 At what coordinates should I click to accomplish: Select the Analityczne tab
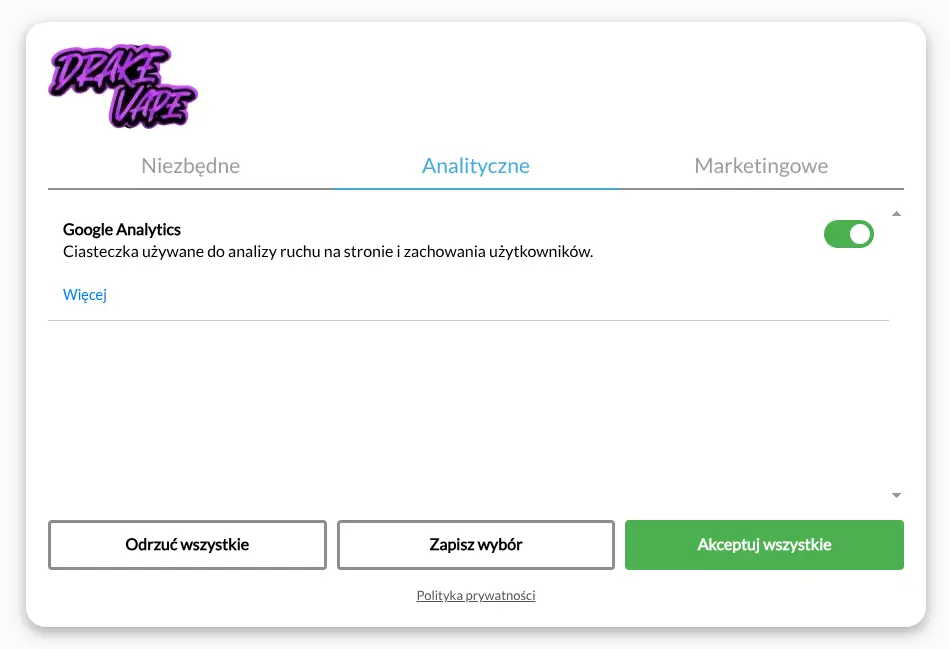[x=475, y=166]
